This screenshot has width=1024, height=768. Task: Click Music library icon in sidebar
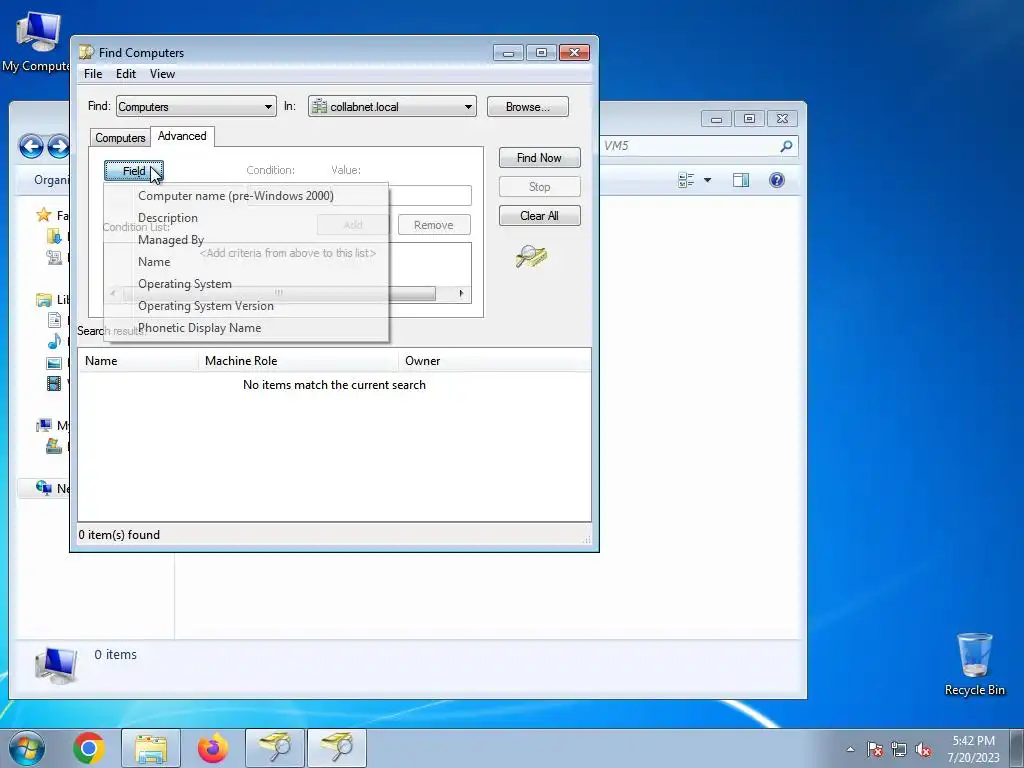(54, 341)
